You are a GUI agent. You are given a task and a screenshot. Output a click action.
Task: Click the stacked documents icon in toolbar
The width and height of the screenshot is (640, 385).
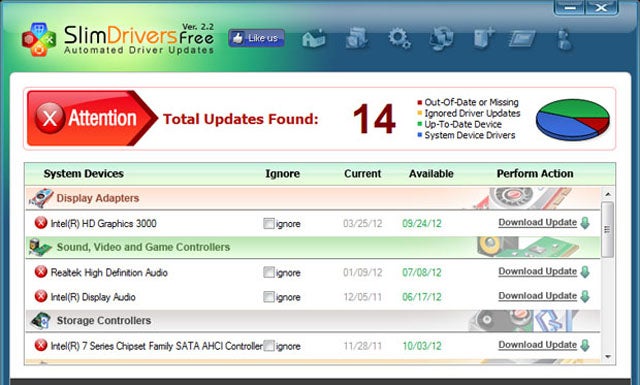[x=356, y=38]
